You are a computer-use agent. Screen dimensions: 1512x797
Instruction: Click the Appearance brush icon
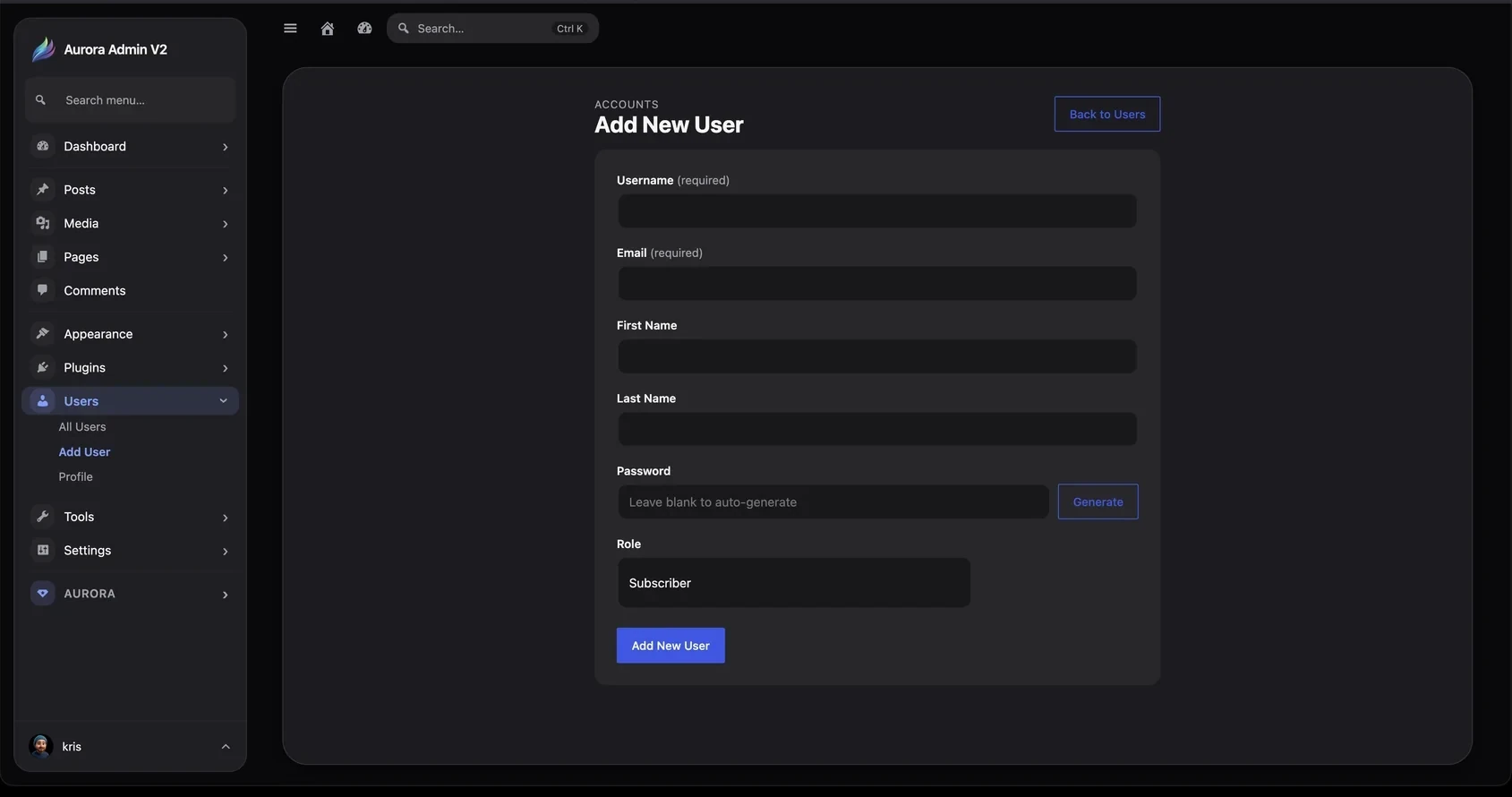(x=42, y=334)
